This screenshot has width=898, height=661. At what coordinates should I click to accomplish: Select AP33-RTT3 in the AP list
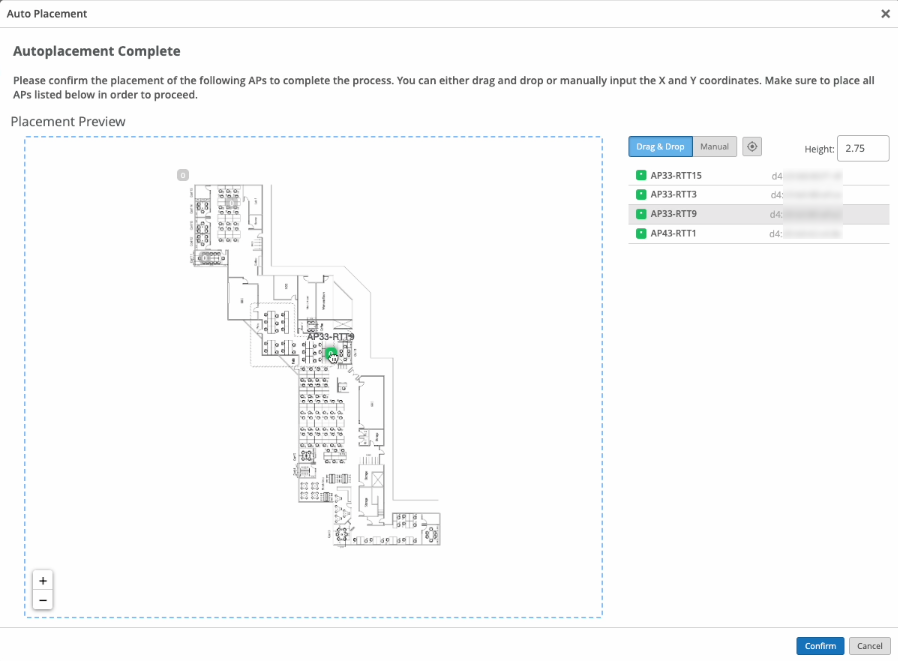pyautogui.click(x=758, y=194)
